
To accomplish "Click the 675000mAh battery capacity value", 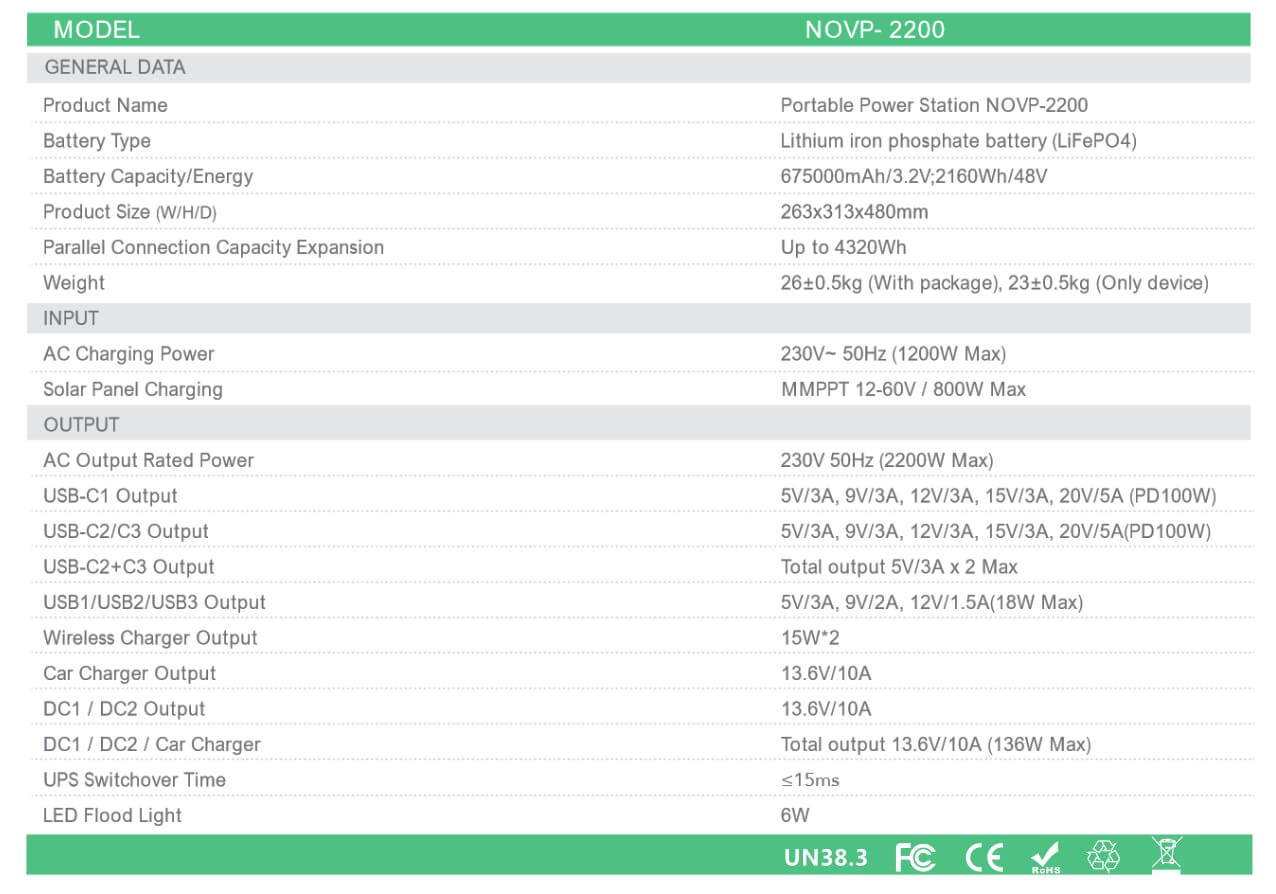I will point(913,177).
